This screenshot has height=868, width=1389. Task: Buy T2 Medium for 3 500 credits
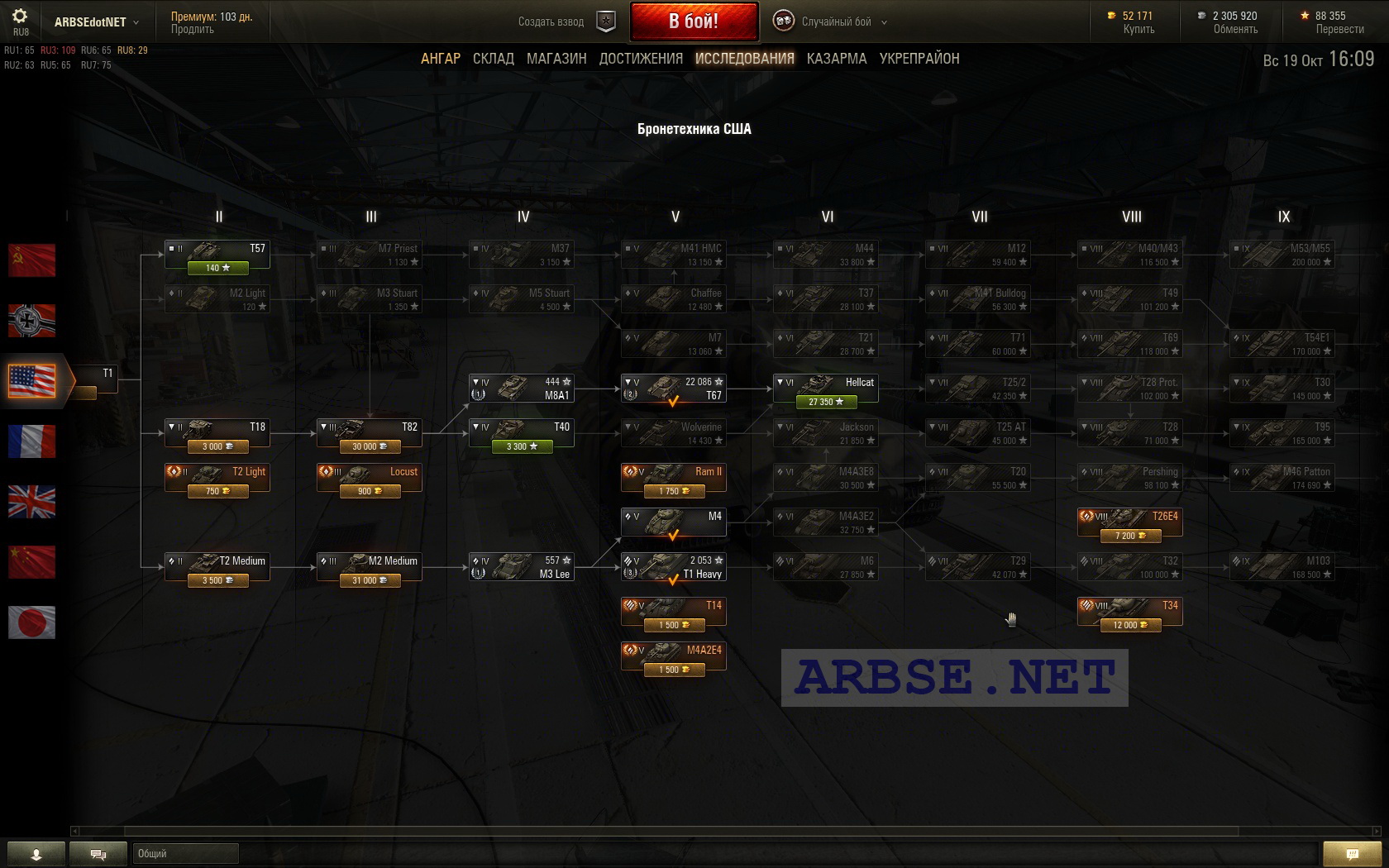(217, 580)
